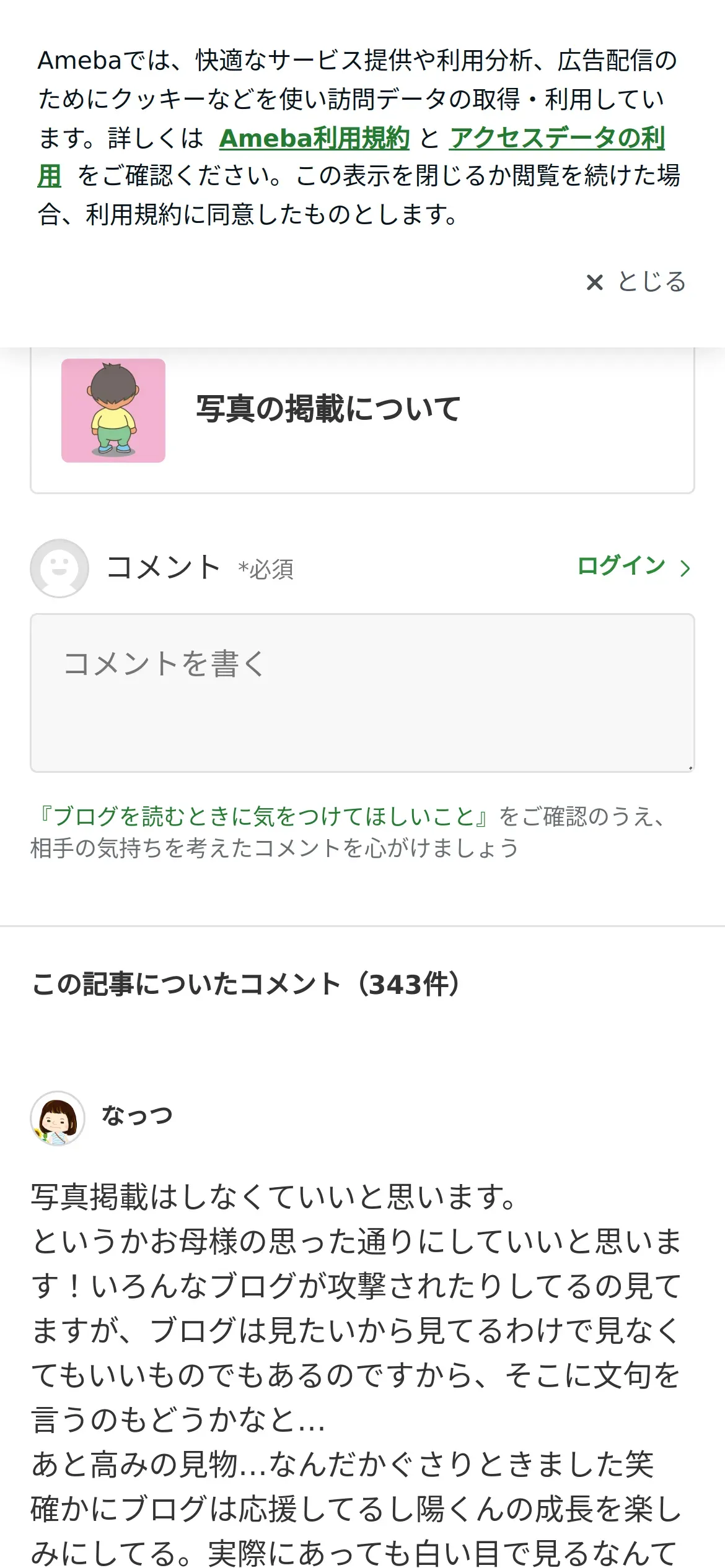Close the cookie notice with X icon

click(594, 282)
